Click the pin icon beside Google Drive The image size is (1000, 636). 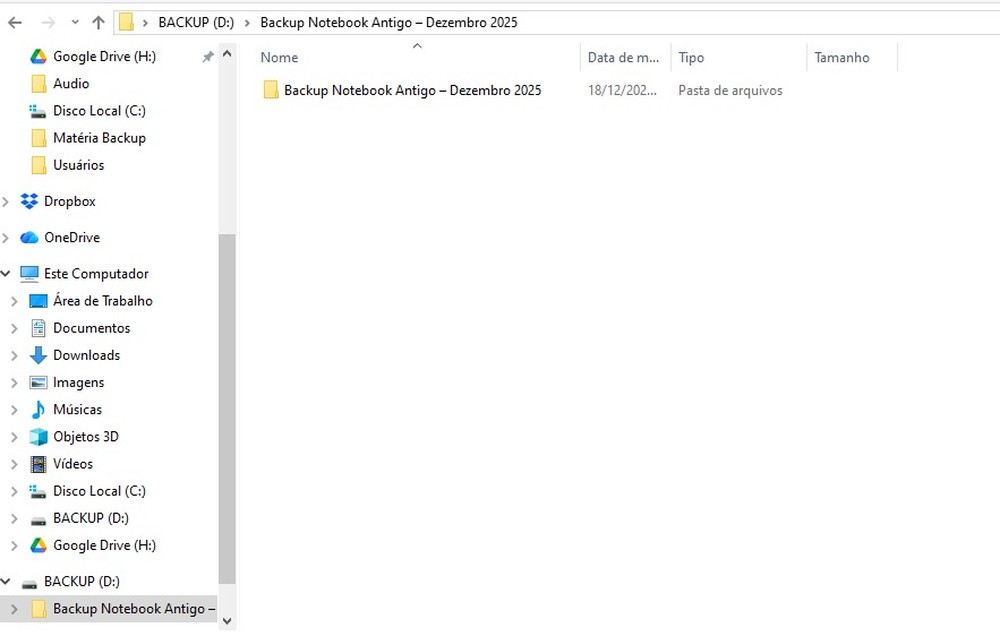[207, 57]
